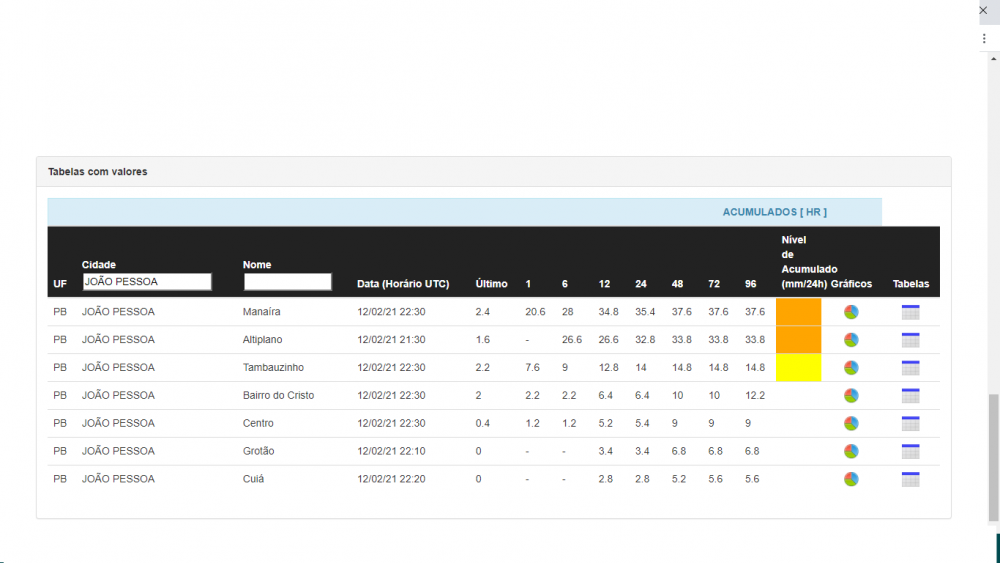Open the table icon for Manaíra
1000x563 pixels.
click(910, 312)
